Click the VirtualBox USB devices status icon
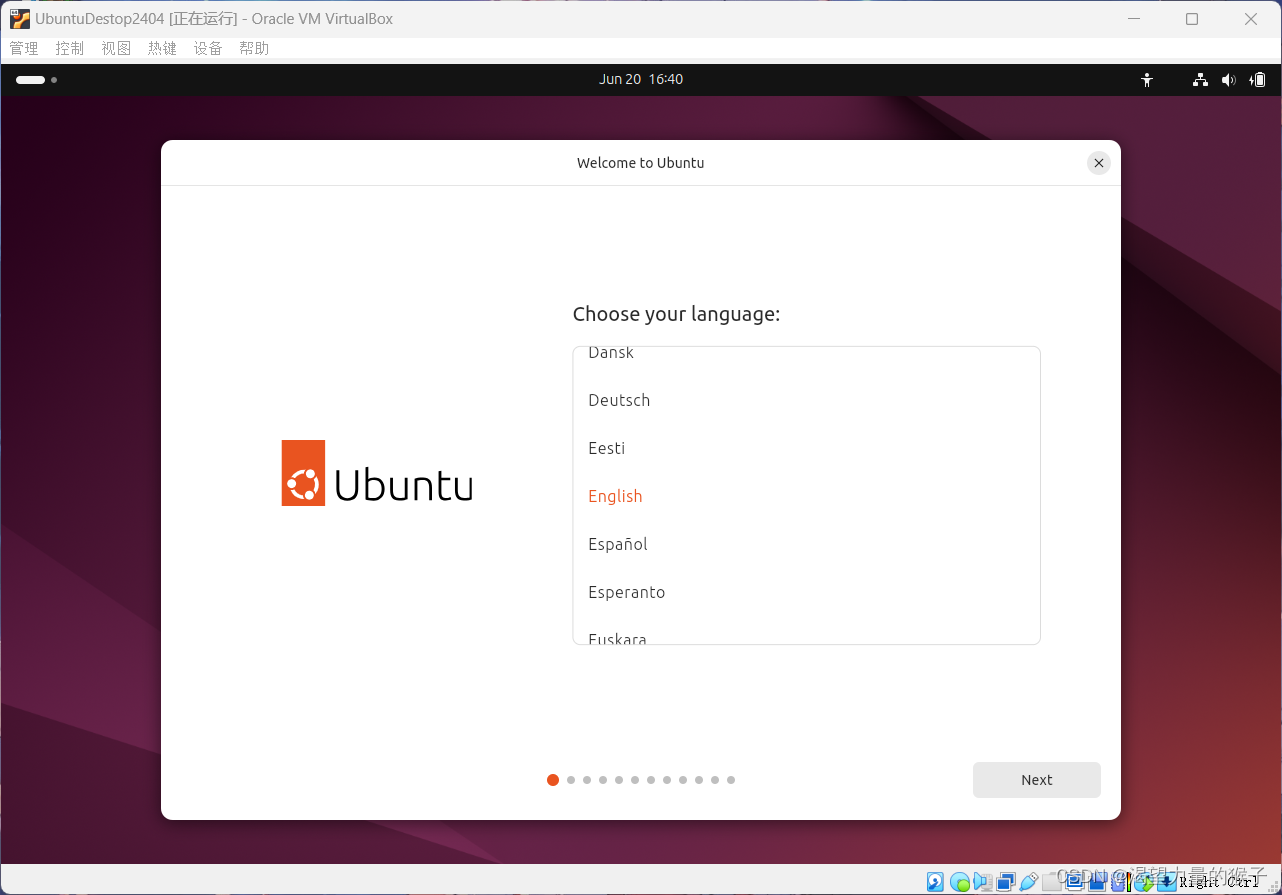 1029,882
